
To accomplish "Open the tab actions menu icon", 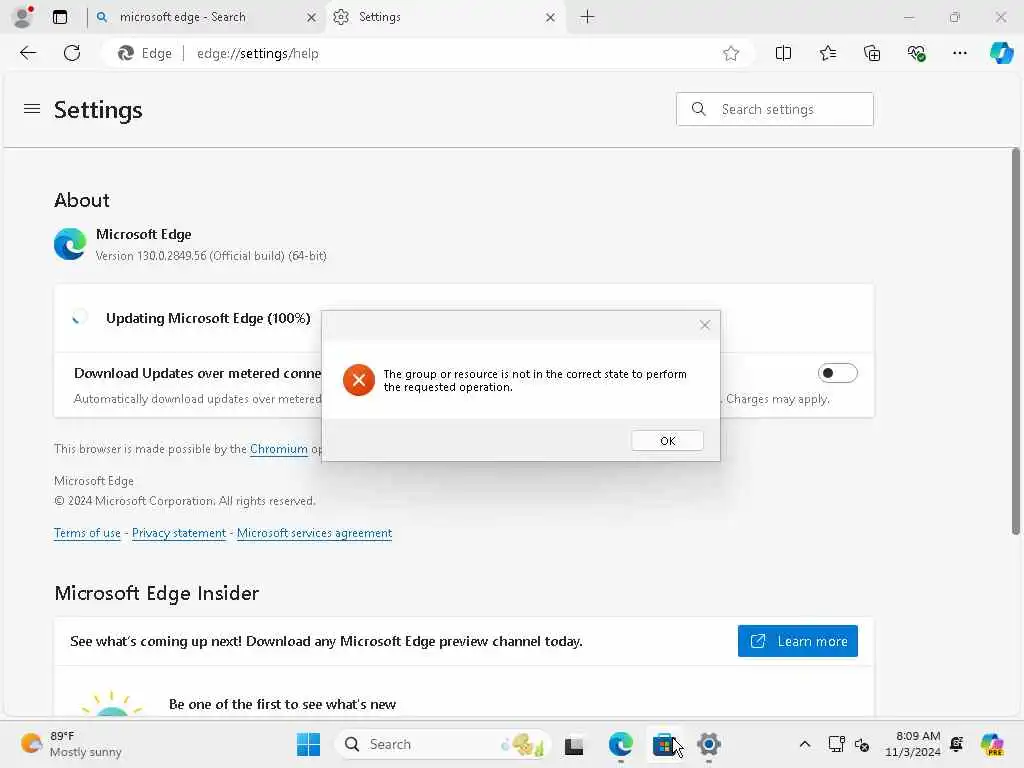I will (x=60, y=17).
